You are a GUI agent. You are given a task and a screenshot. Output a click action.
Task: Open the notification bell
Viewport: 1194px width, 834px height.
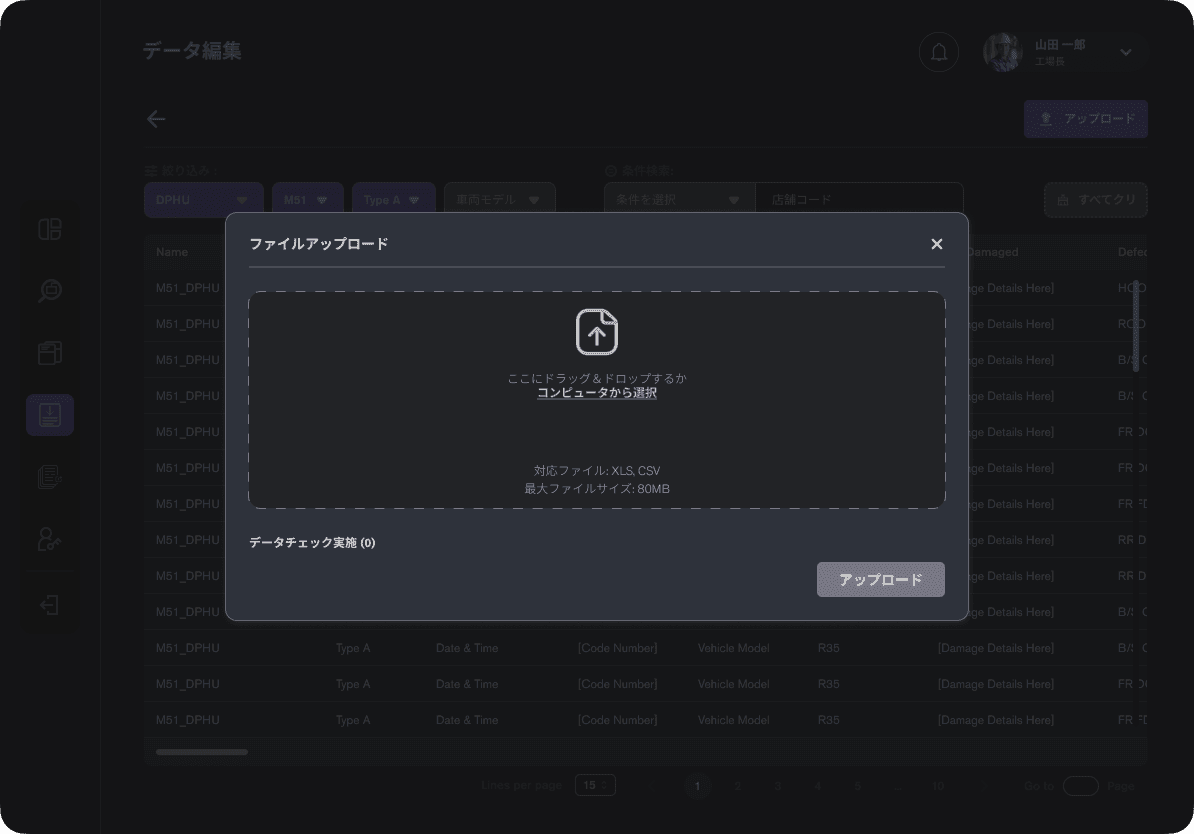pos(938,51)
